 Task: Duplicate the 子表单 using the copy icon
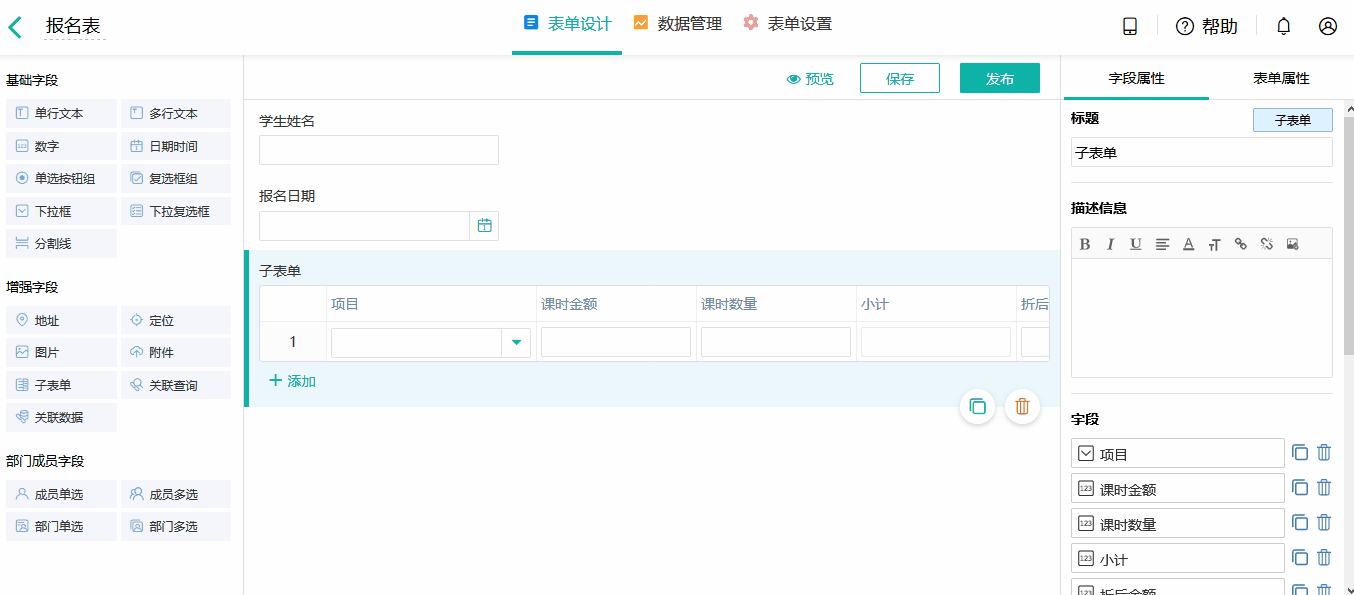[x=977, y=407]
